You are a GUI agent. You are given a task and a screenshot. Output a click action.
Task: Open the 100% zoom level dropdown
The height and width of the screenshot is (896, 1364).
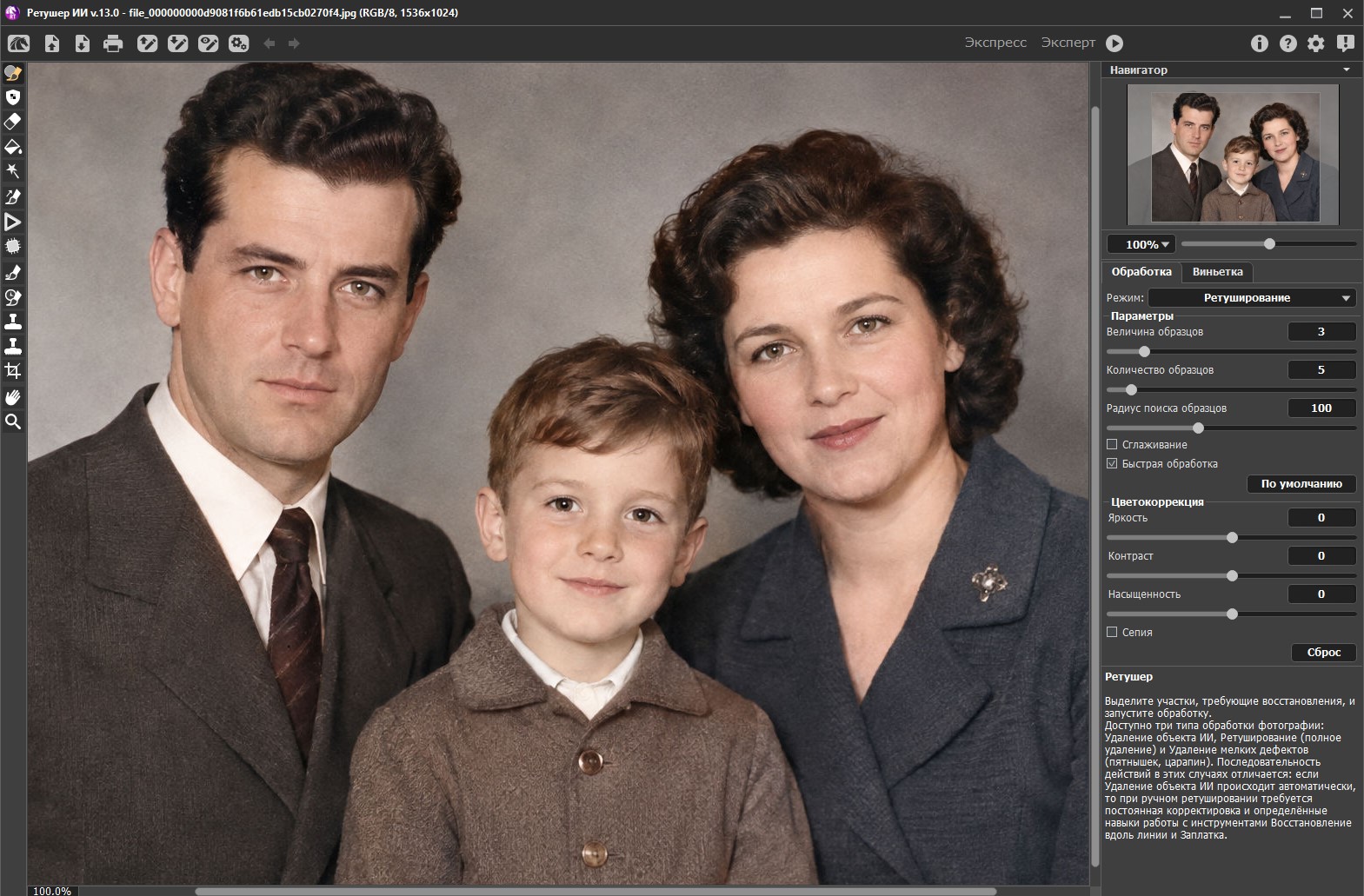click(1141, 244)
